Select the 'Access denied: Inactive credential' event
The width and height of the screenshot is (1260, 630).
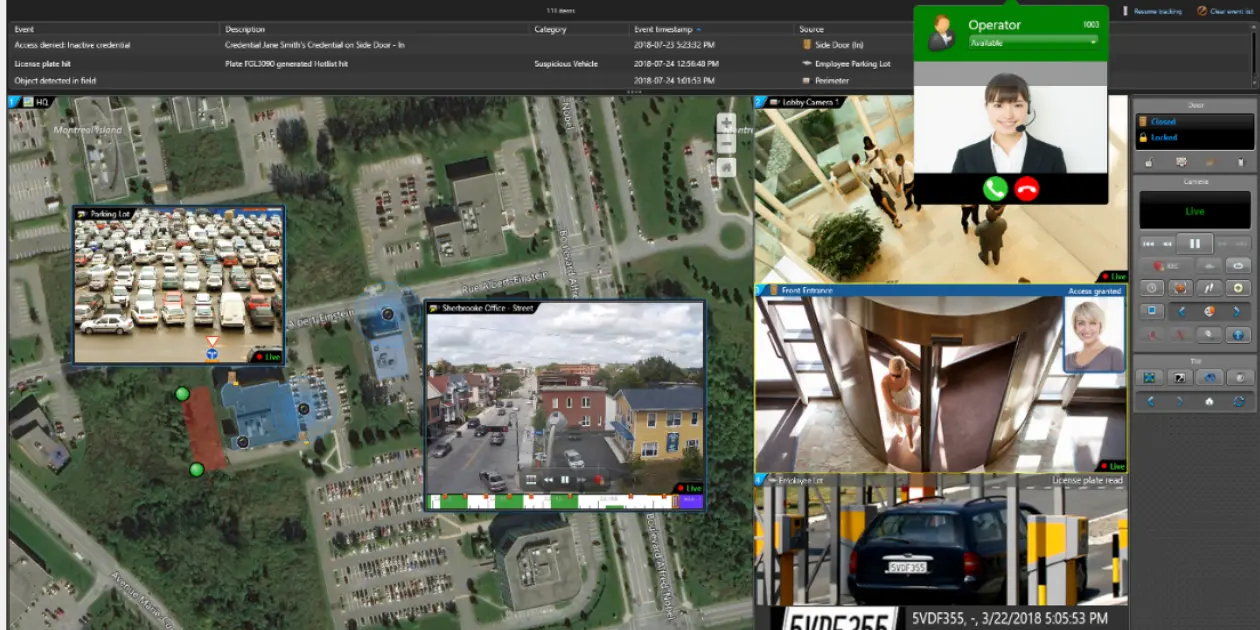coord(72,45)
